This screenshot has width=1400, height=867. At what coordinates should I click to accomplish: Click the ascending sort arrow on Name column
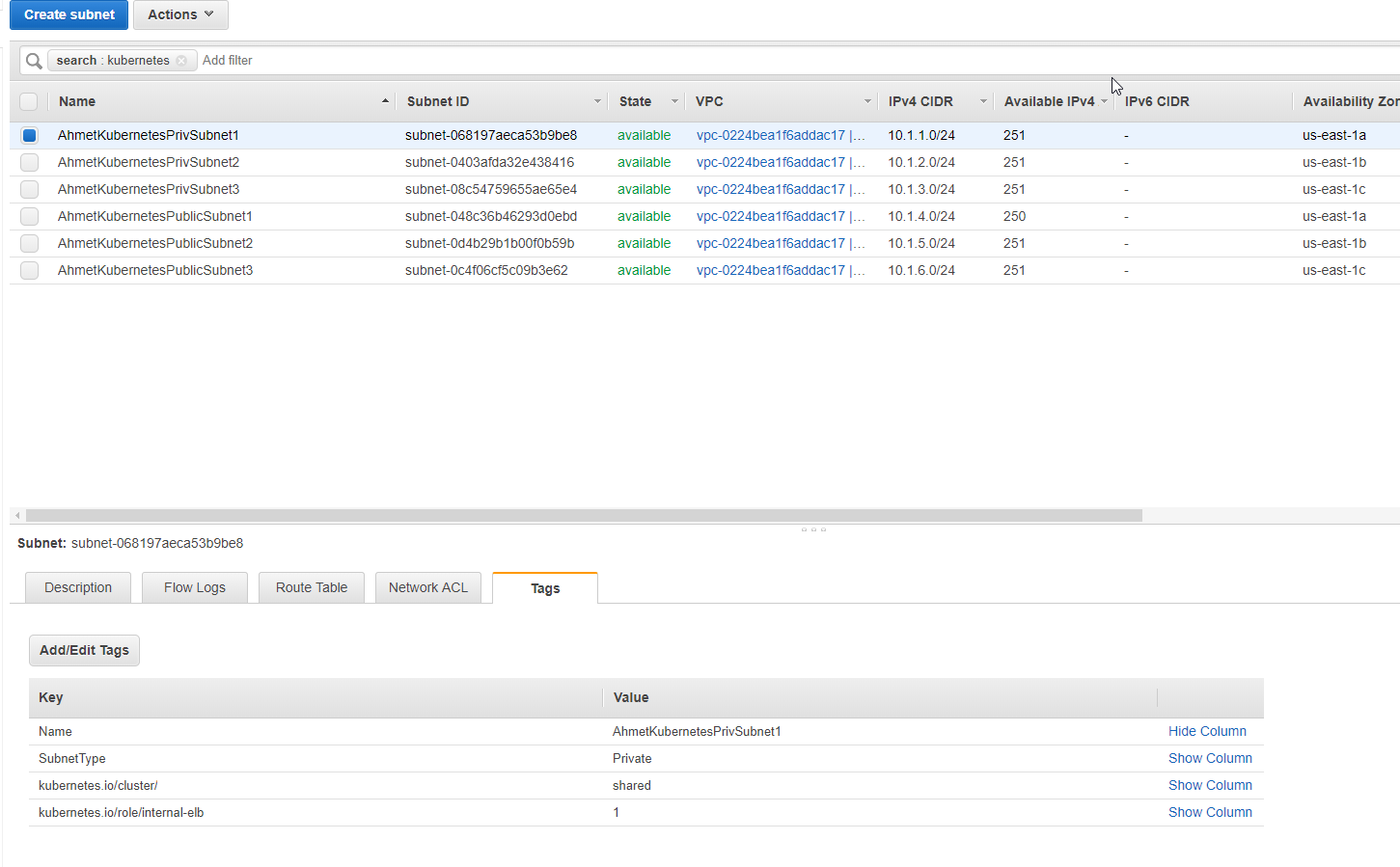[386, 100]
